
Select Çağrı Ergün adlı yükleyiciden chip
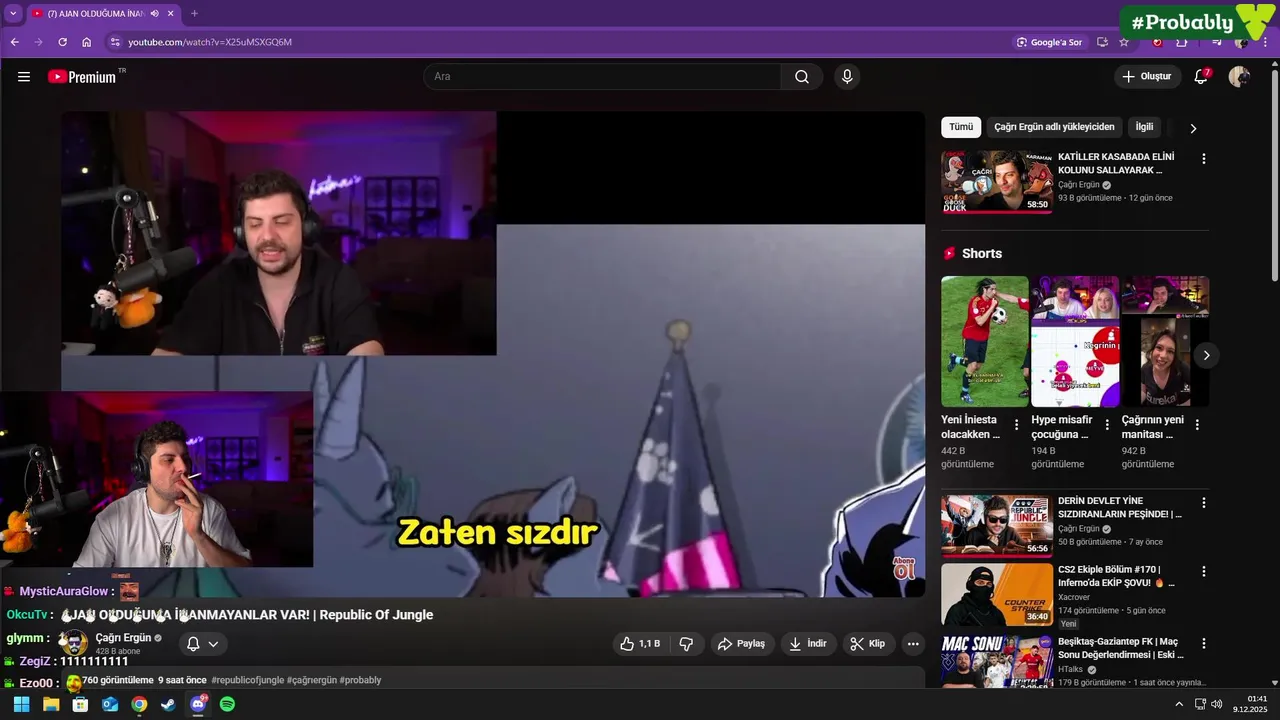[x=1054, y=127]
